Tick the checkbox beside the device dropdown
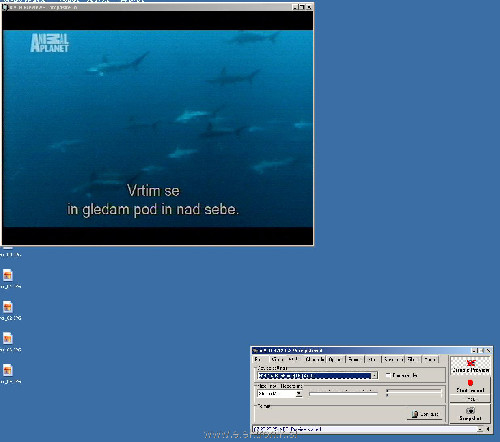 pos(388,375)
